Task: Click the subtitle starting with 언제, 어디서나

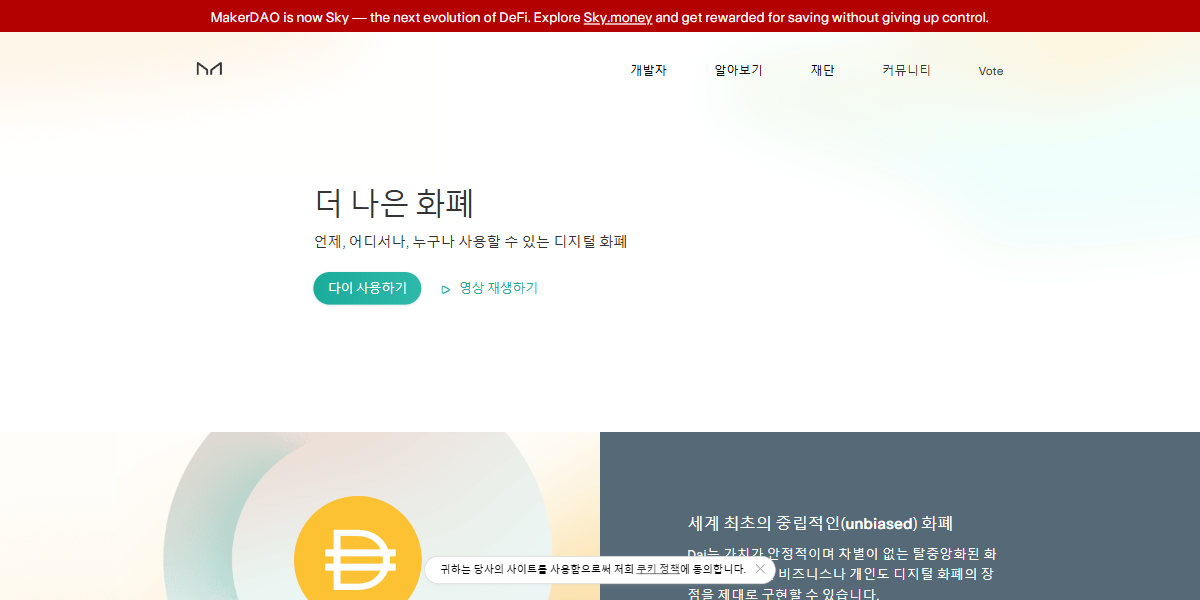Action: tap(470, 242)
